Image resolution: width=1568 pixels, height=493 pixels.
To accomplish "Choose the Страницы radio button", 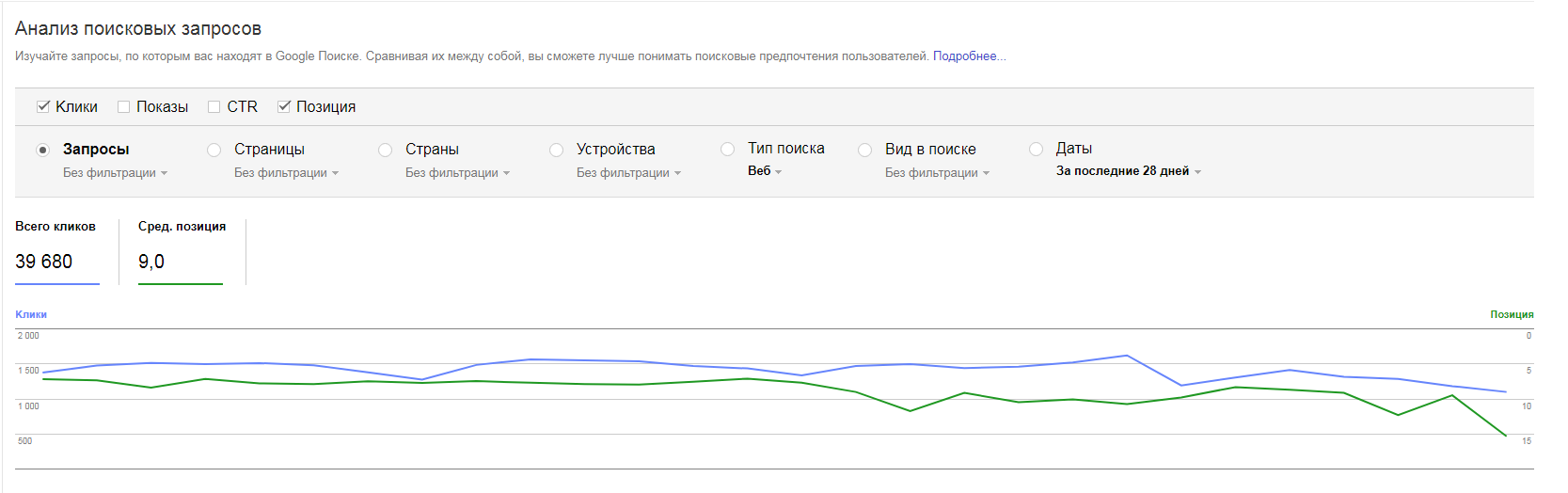I will 214,150.
